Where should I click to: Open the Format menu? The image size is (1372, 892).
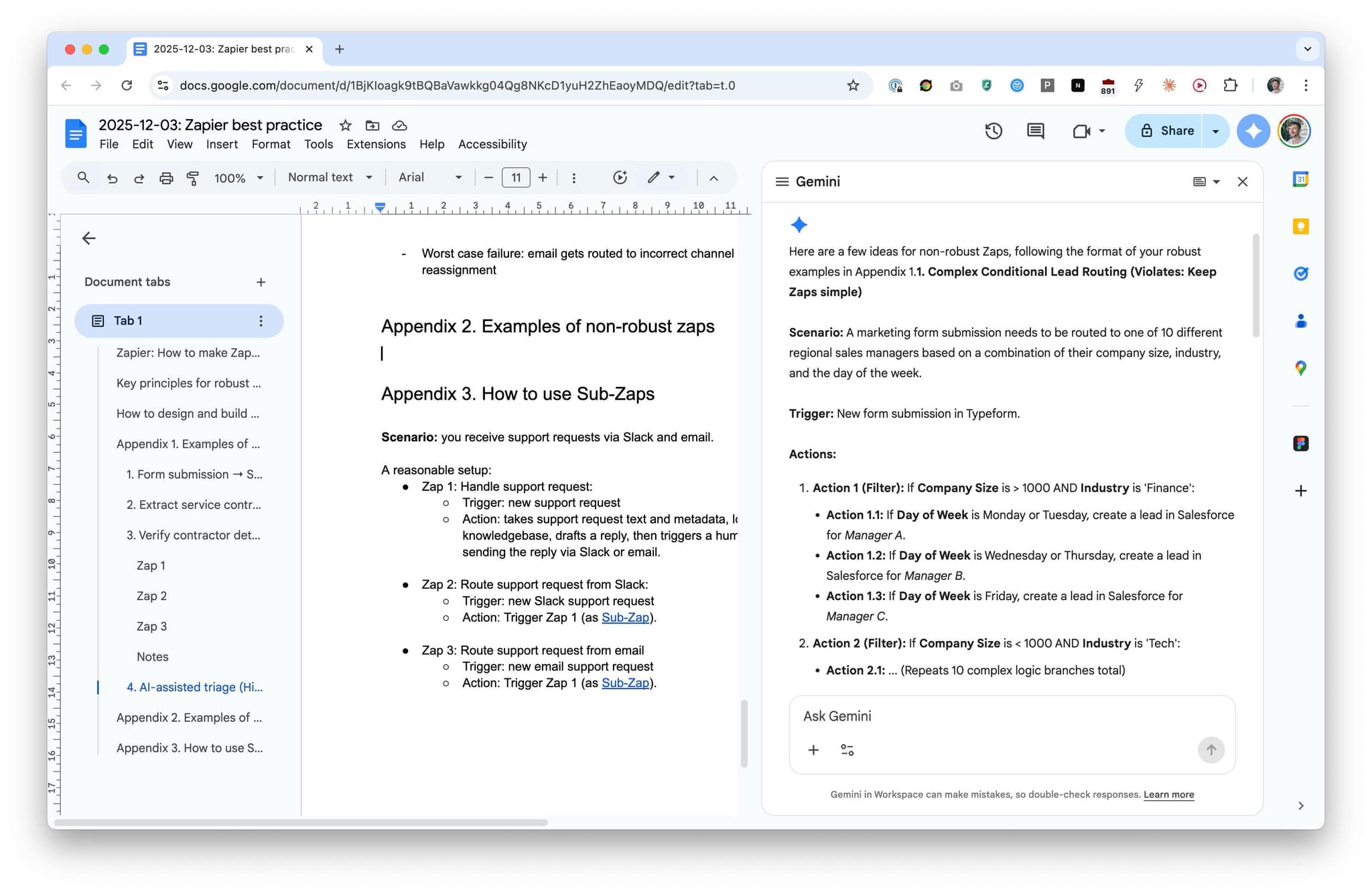[x=271, y=144]
